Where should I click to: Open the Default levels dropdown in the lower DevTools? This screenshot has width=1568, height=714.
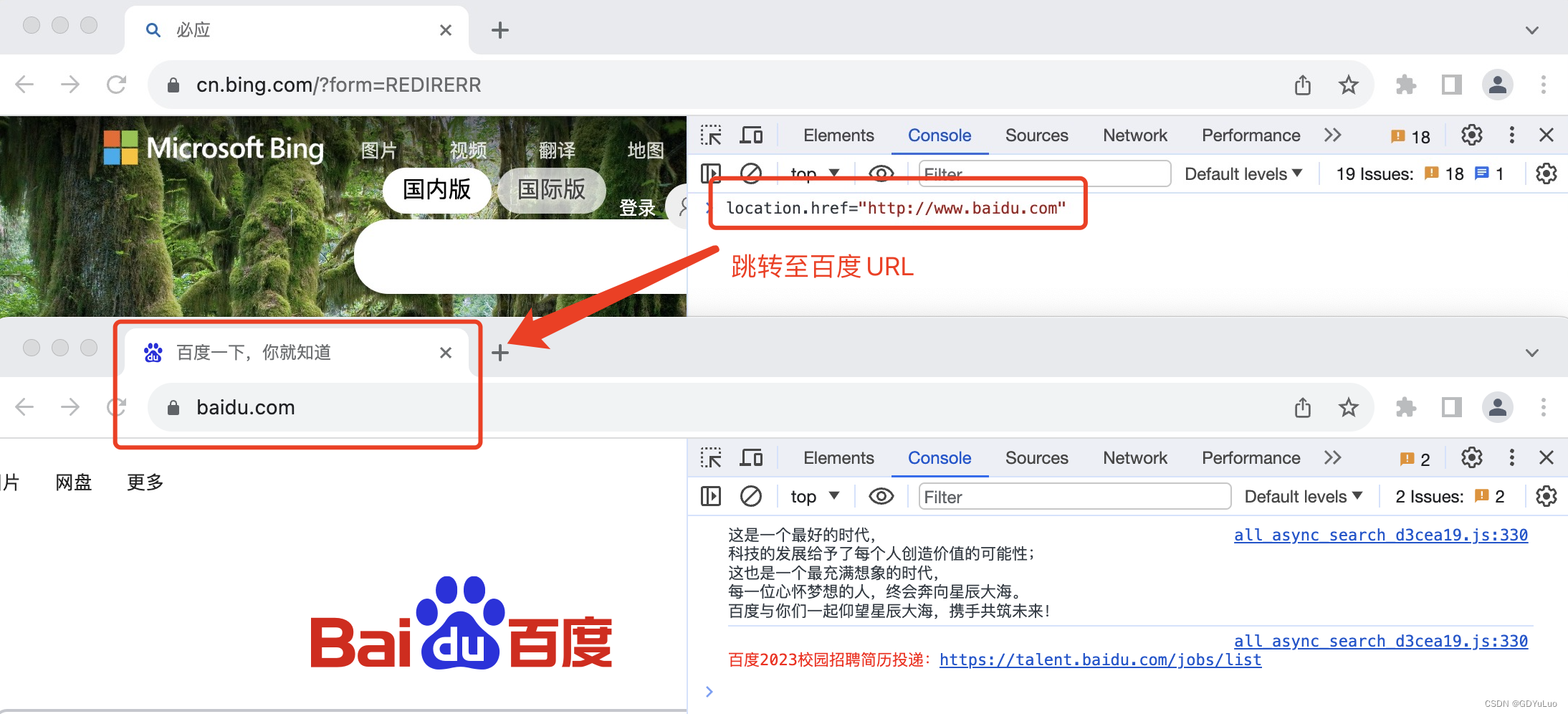click(1304, 496)
